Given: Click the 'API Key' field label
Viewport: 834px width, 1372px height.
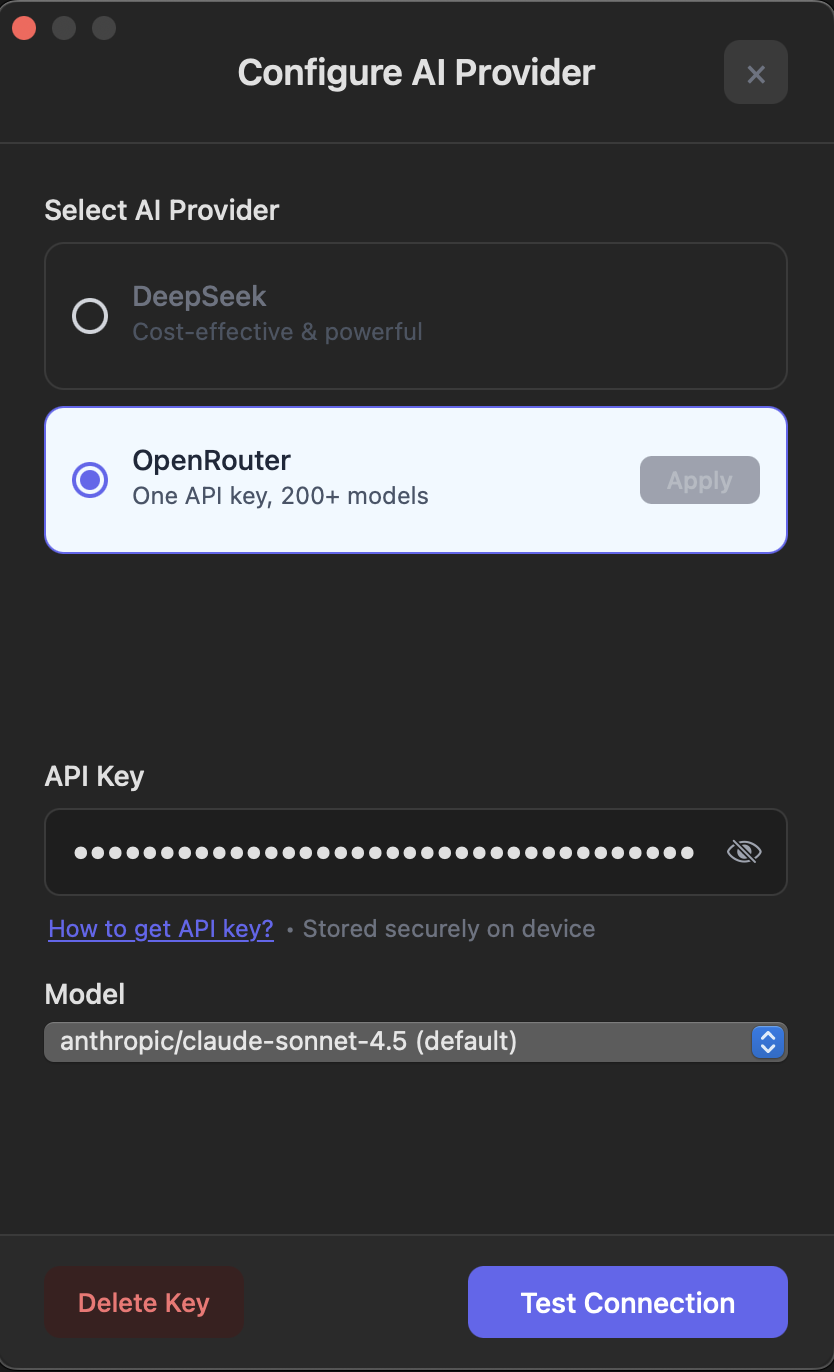Looking at the screenshot, I should [94, 777].
